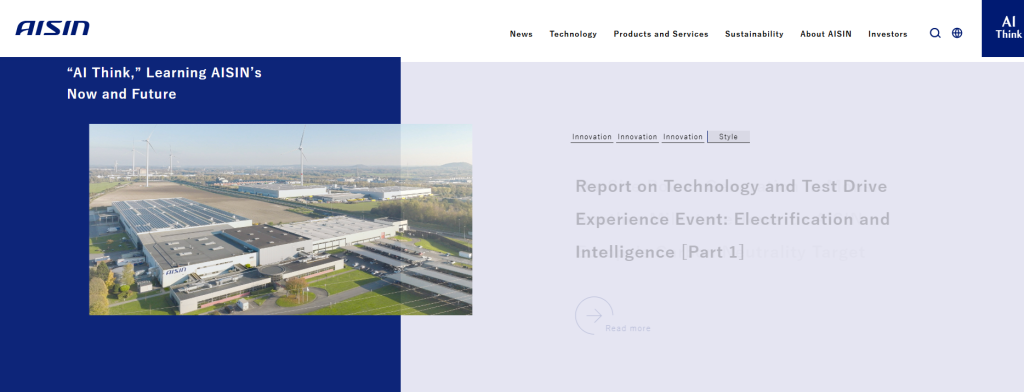1024x392 pixels.
Task: Select the Style tag
Action: (728, 137)
